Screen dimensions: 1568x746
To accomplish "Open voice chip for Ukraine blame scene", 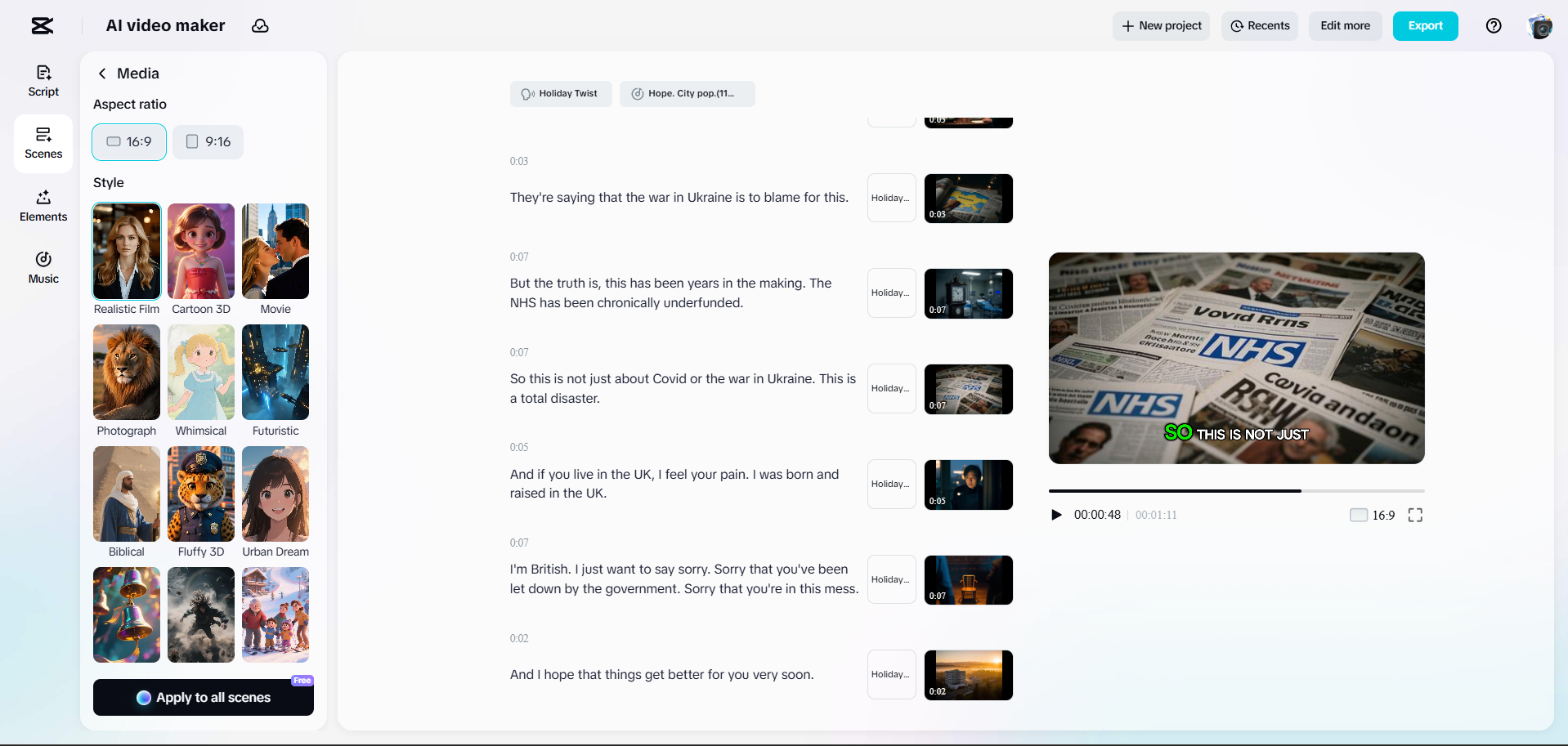I will click(x=892, y=198).
